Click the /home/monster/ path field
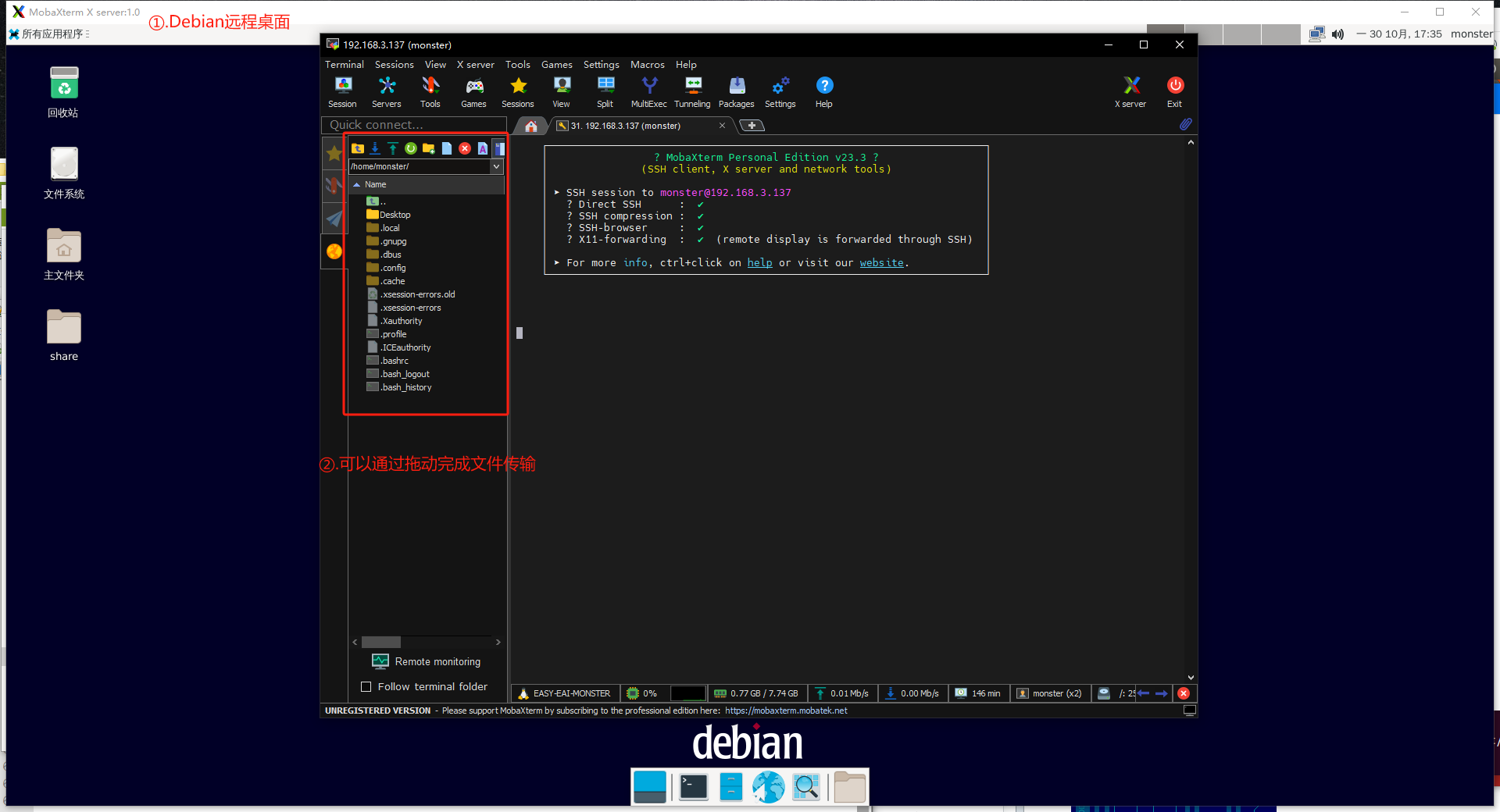1500x812 pixels. point(420,166)
